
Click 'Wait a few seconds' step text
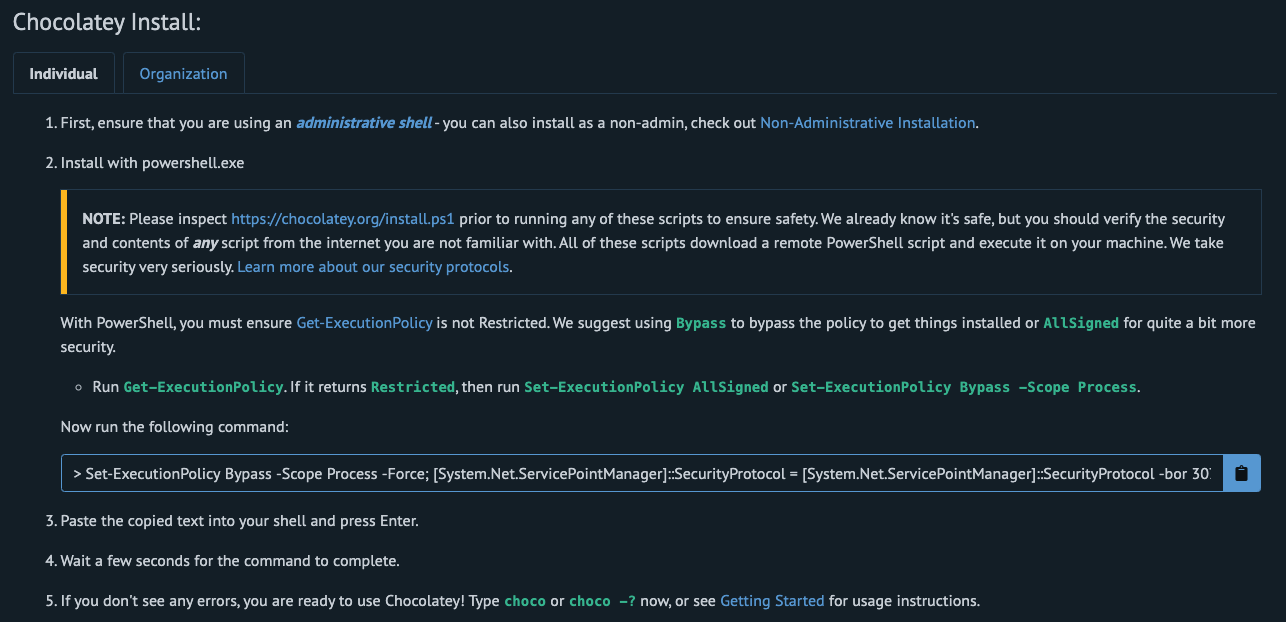click(x=230, y=561)
